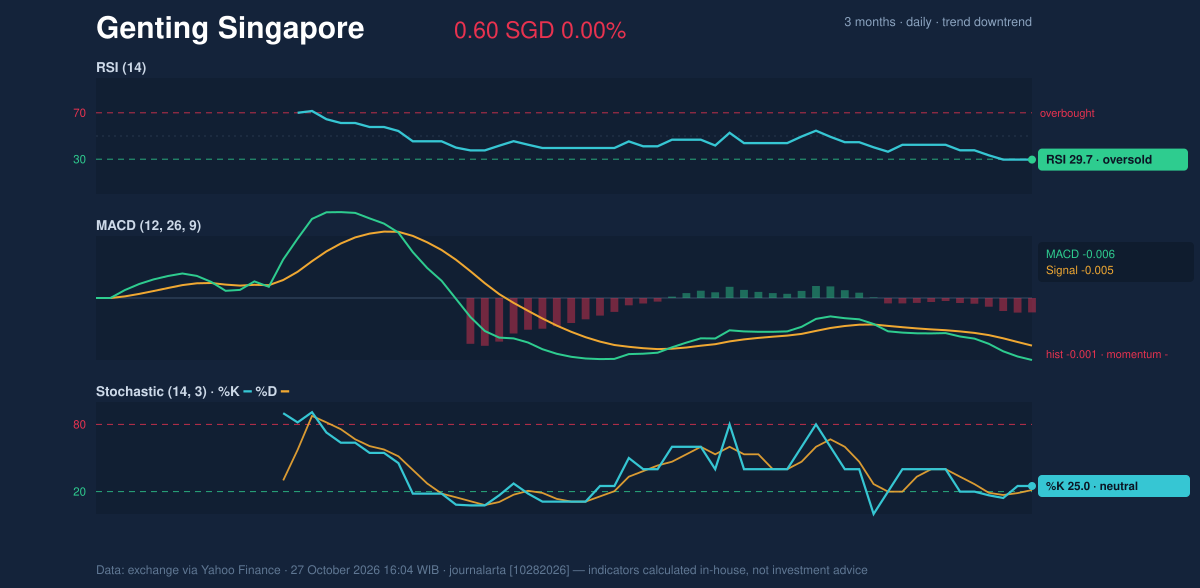
Task: Click the RSI line endpoint dot
Action: coord(1032,159)
